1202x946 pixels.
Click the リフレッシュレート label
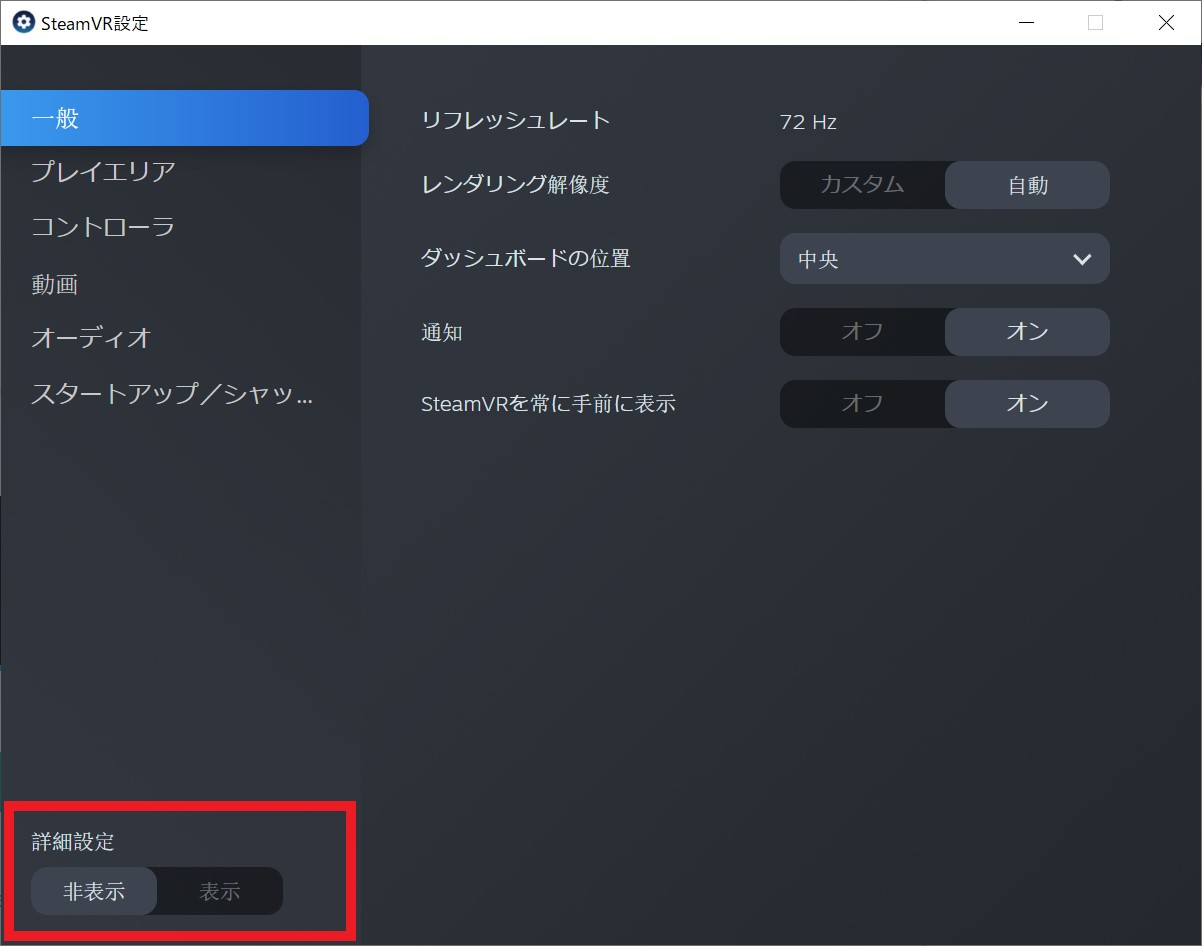pos(516,121)
